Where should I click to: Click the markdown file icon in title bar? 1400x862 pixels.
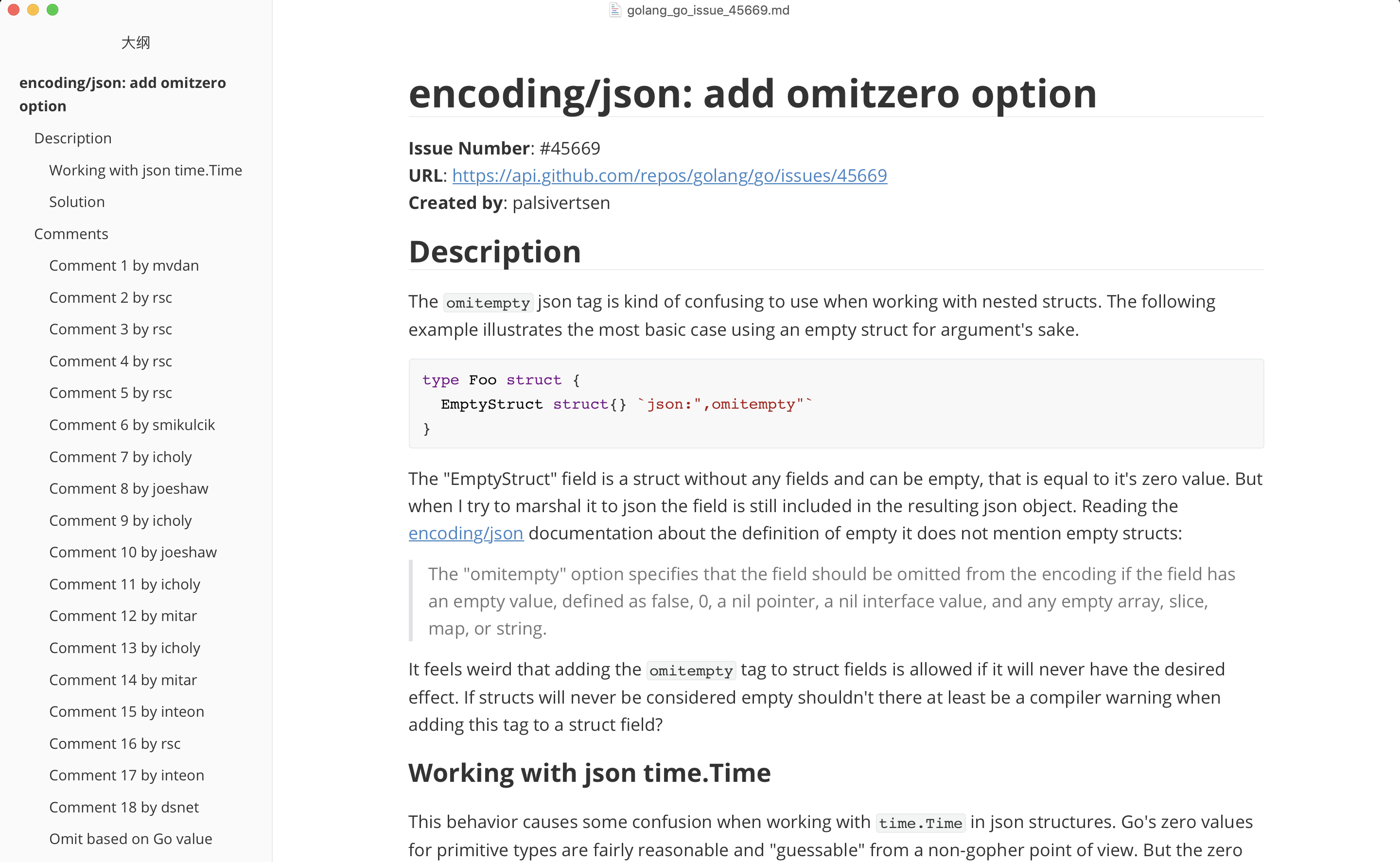615,10
